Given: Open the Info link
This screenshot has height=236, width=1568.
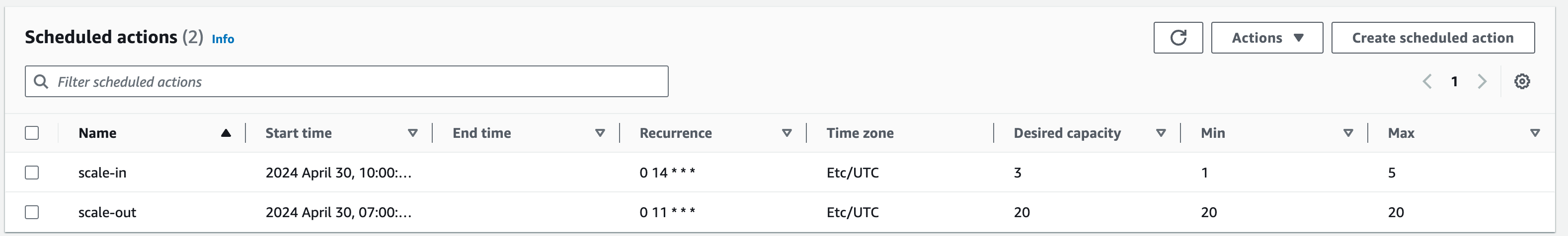Looking at the screenshot, I should point(223,39).
